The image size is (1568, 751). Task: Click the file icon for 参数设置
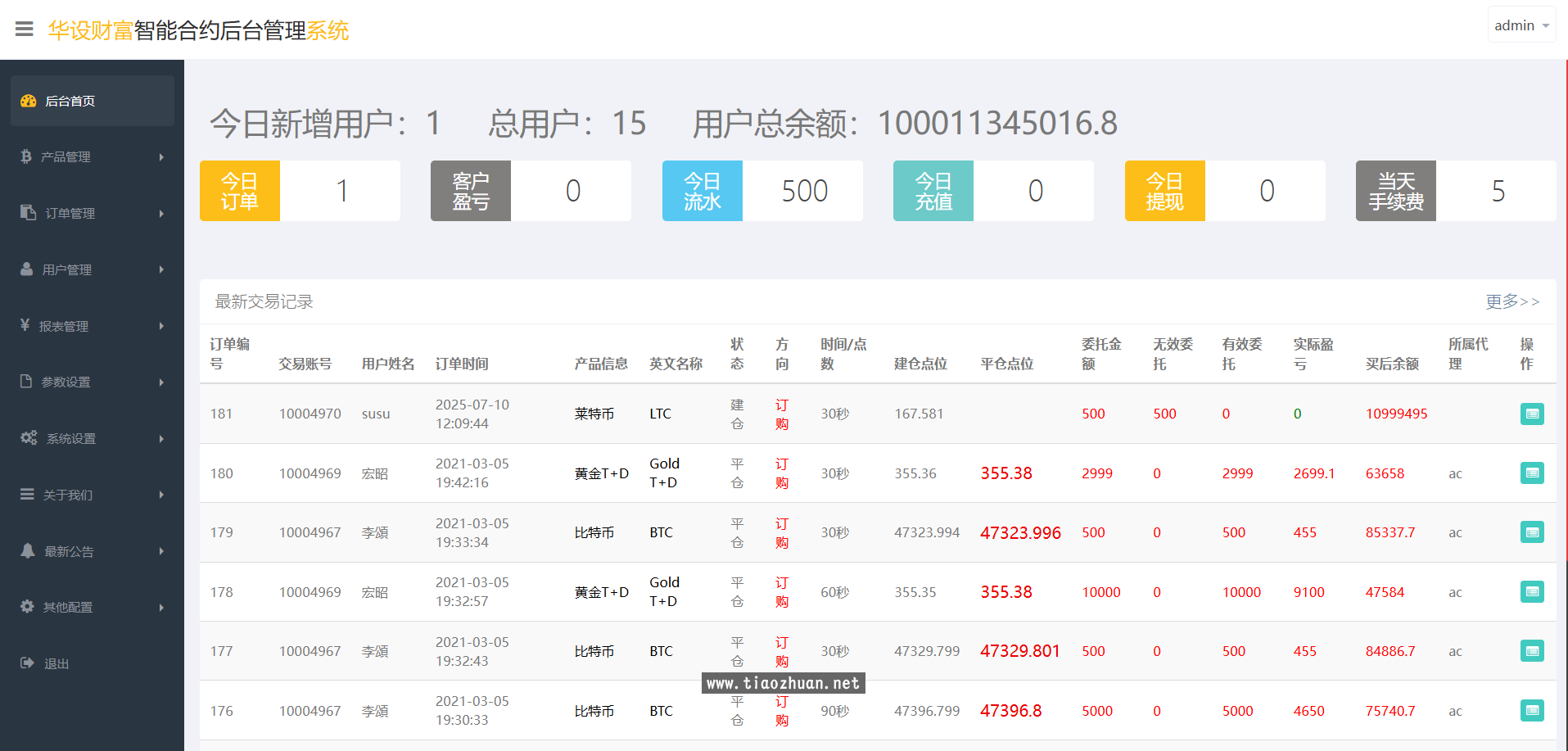26,382
